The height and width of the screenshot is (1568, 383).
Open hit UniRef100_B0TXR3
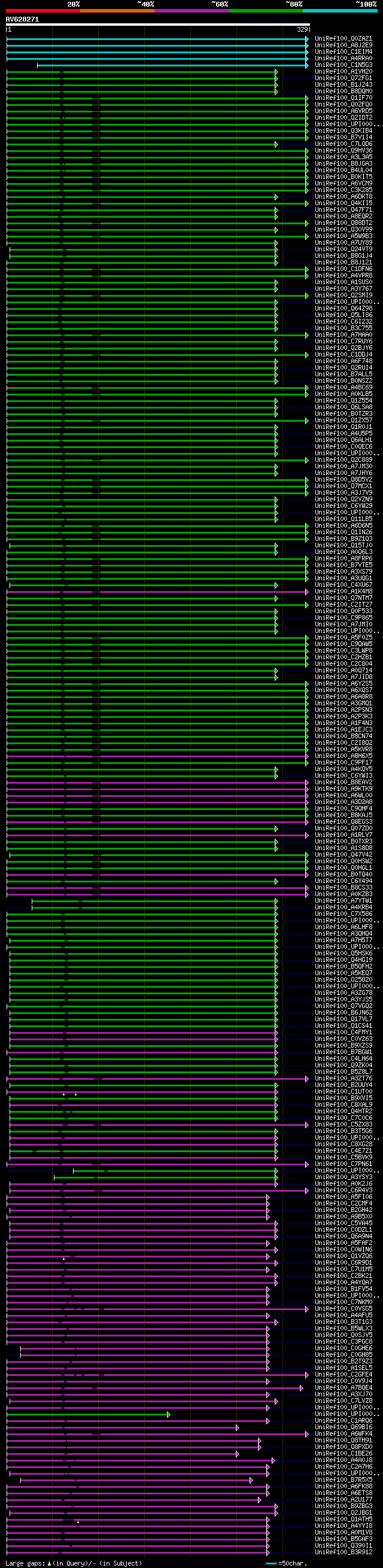tap(344, 842)
